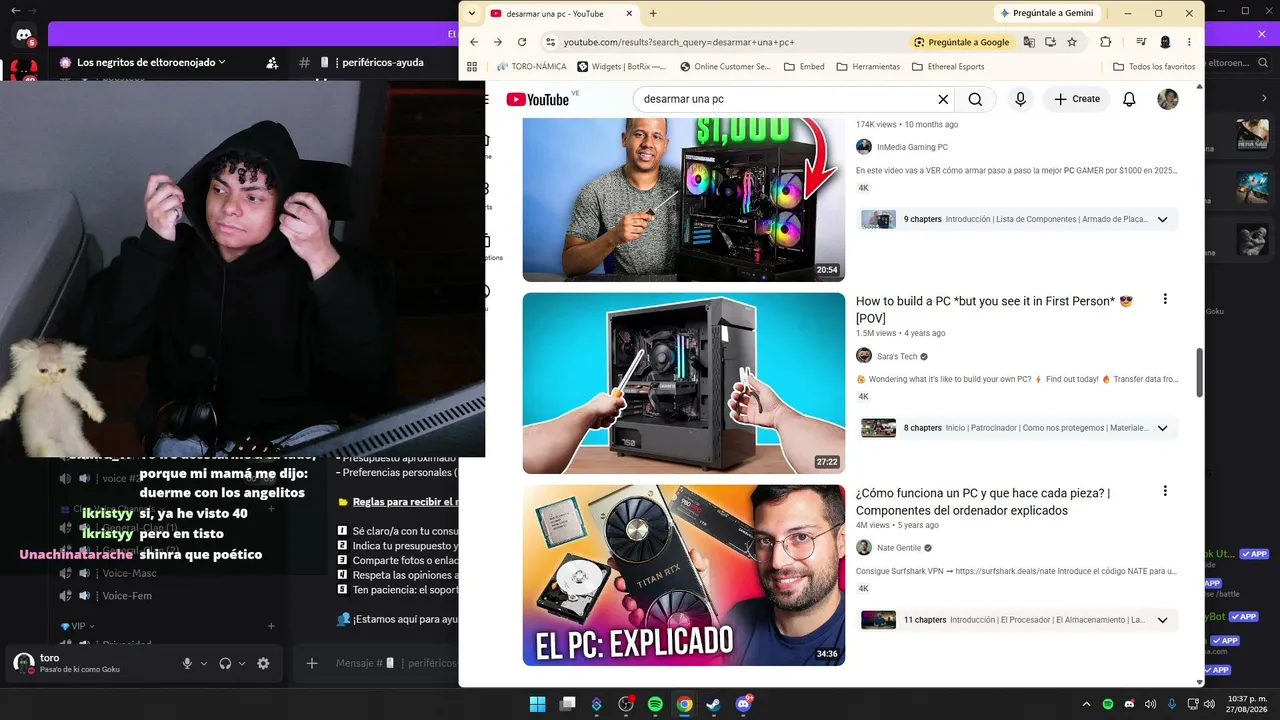Open Sara's Tech channel
The image size is (1280, 720).
[897, 356]
